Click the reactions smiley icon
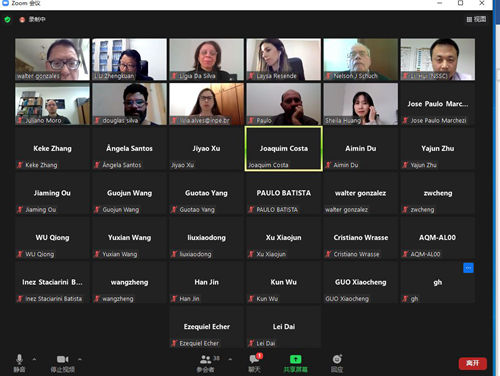This screenshot has width=500, height=376. [337, 359]
